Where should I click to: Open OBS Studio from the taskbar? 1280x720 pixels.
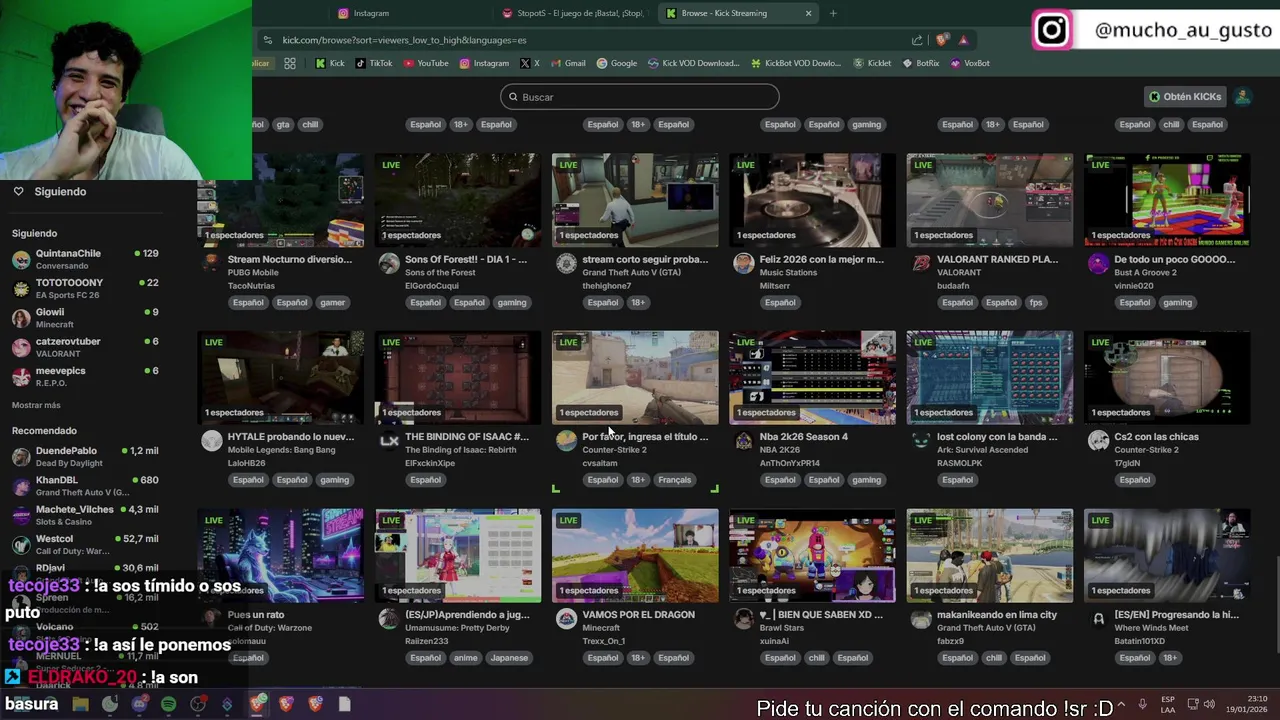coord(198,704)
